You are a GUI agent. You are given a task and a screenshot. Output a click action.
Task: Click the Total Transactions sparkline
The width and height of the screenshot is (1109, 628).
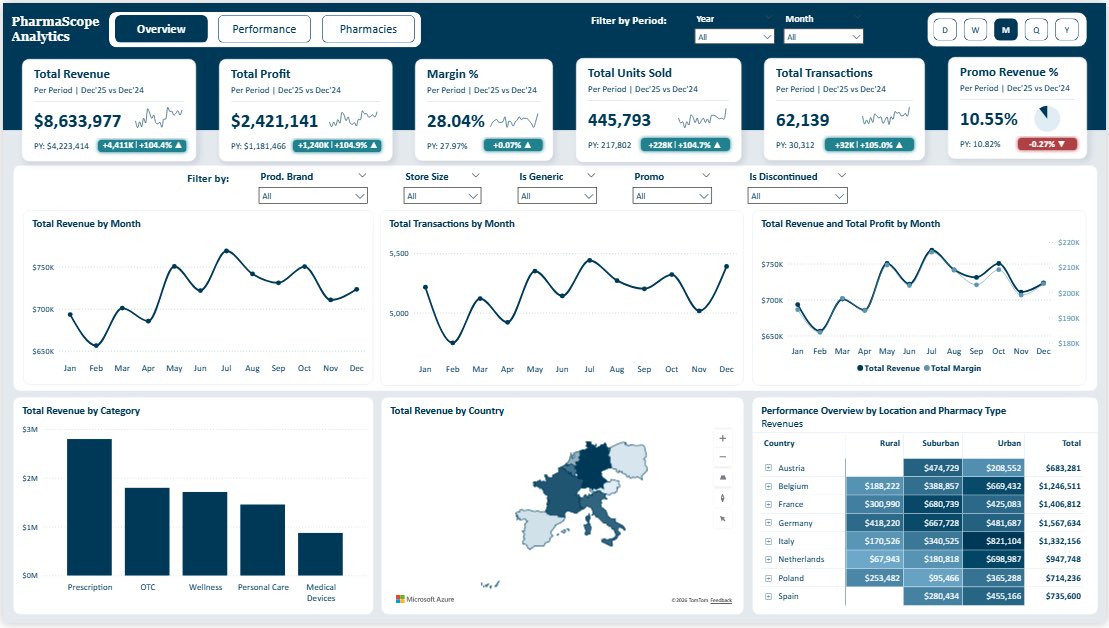tap(886, 116)
